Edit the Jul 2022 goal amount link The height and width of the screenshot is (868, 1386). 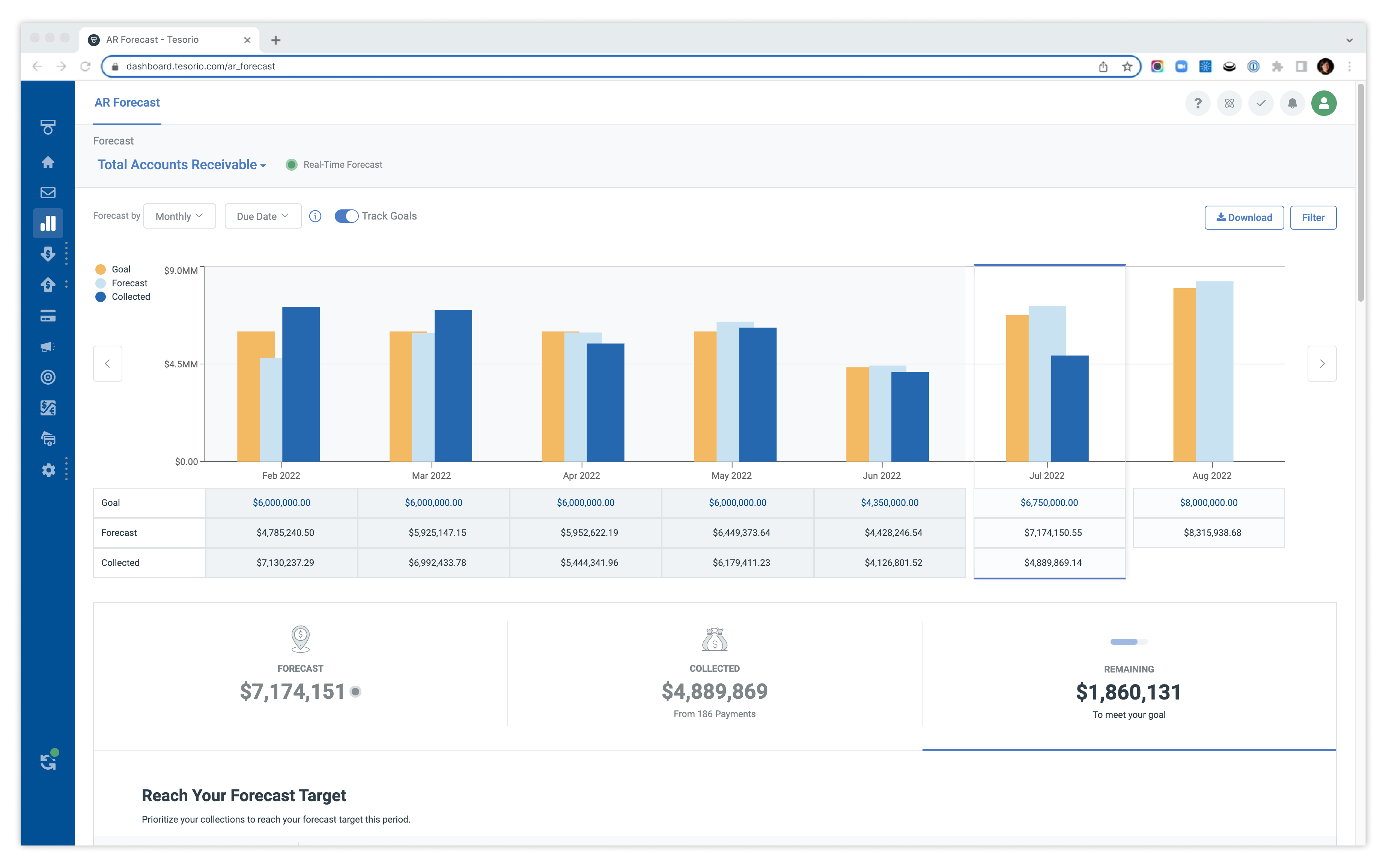1049,503
